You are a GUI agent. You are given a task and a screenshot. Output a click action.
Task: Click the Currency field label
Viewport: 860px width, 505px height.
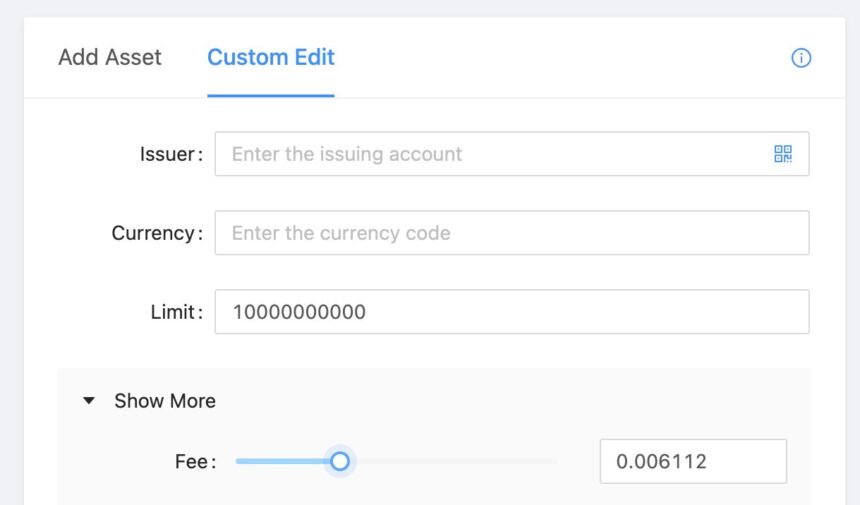157,233
